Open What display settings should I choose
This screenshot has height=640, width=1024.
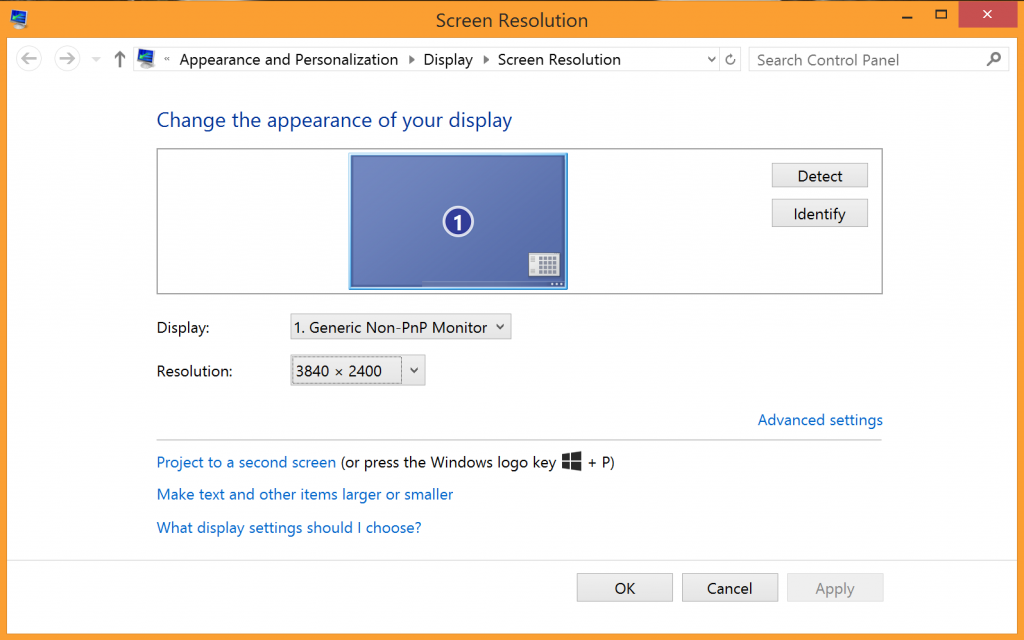289,528
